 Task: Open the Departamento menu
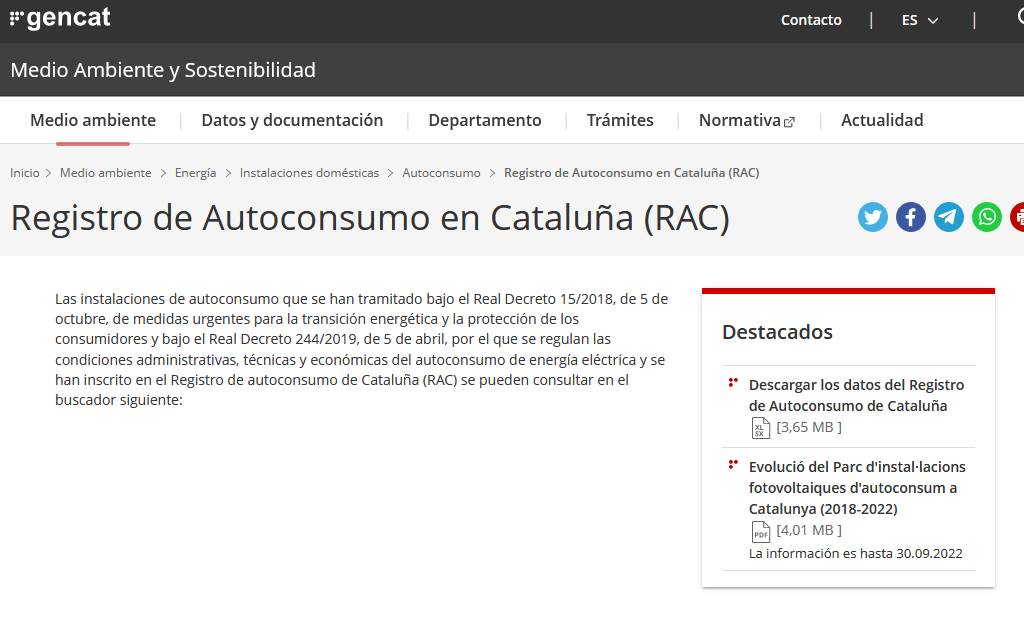[485, 120]
